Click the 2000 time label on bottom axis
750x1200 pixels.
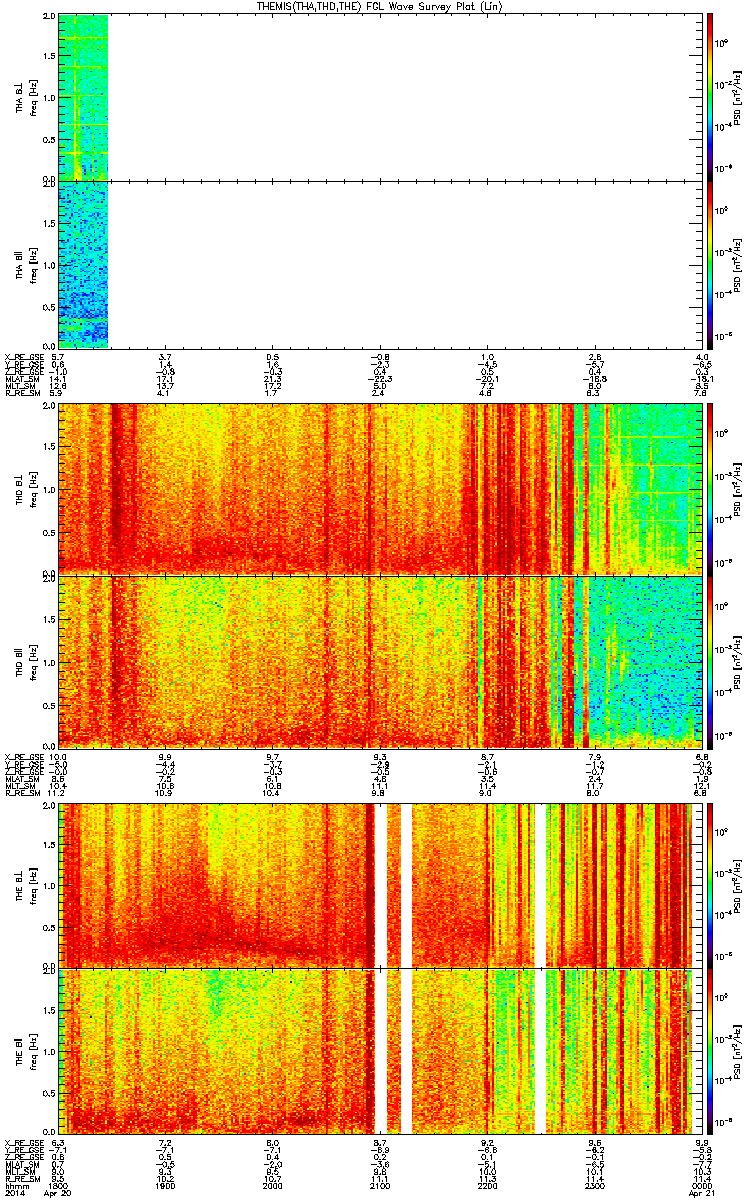274,1187
